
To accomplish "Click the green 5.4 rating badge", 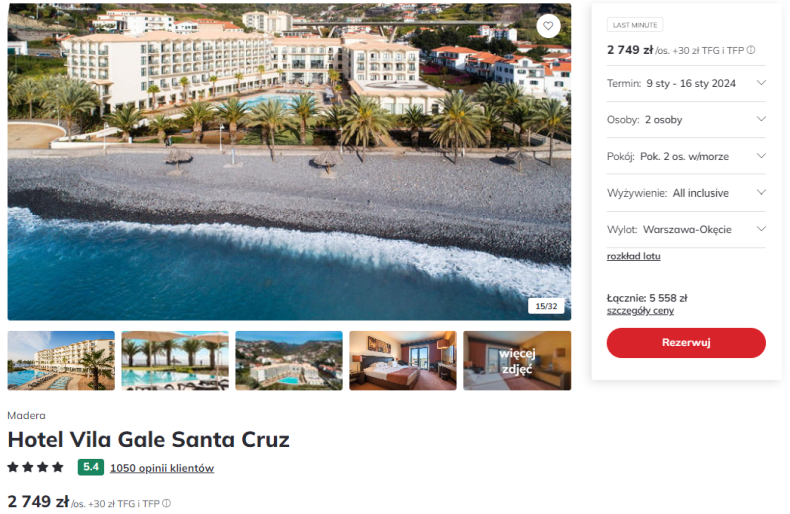I will coord(91,467).
